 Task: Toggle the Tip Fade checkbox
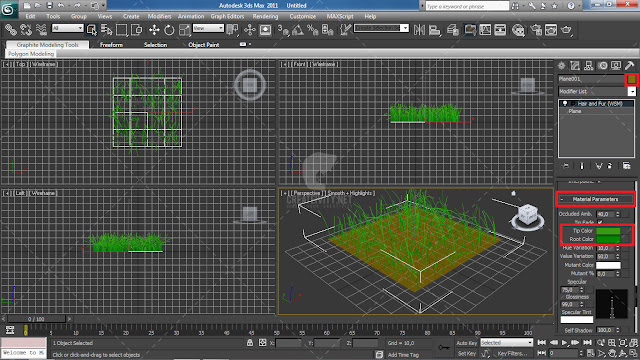[600, 222]
